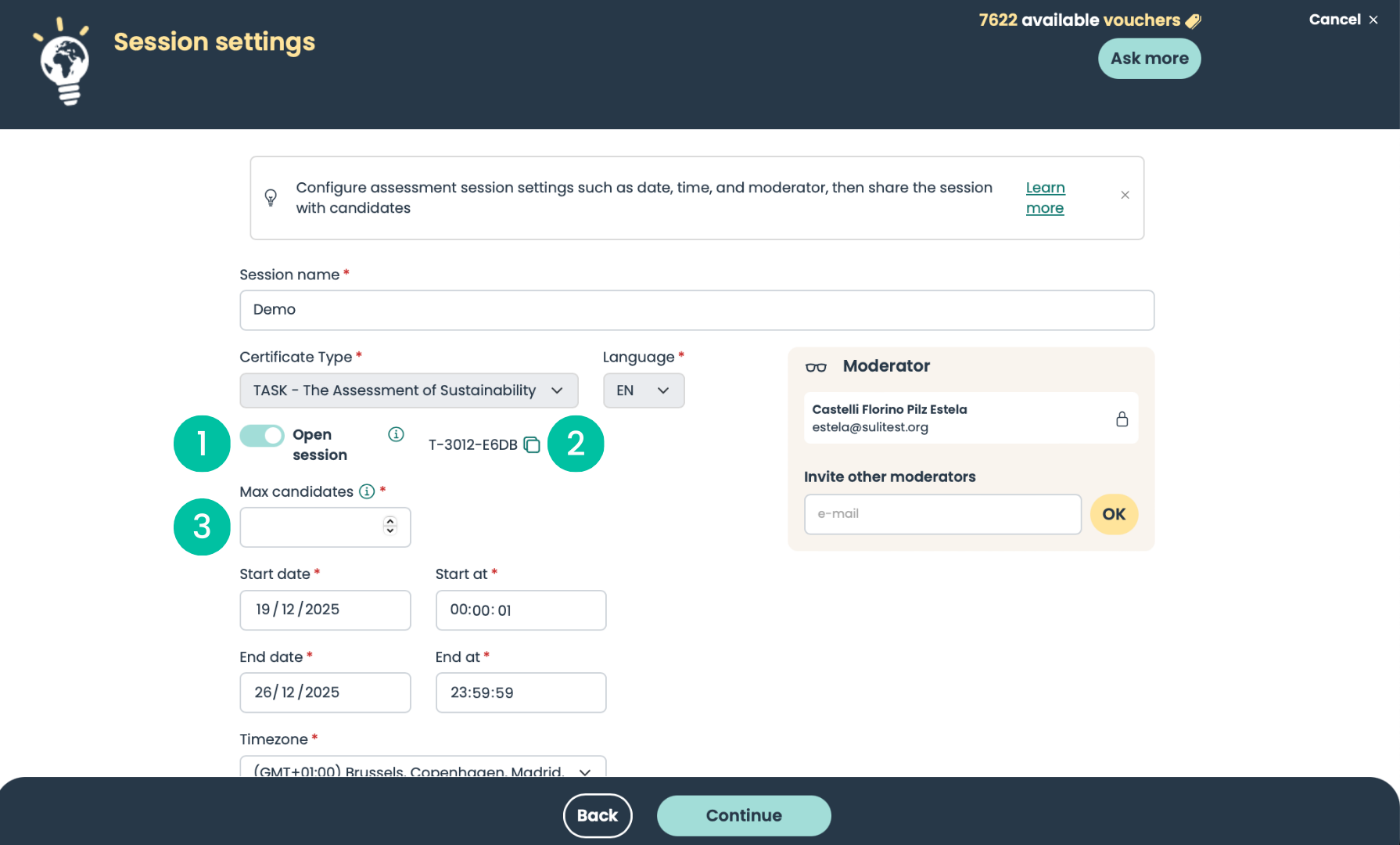This screenshot has width=1400, height=845.
Task: Copy the session code T-3012-E6DB
Action: coord(532,445)
